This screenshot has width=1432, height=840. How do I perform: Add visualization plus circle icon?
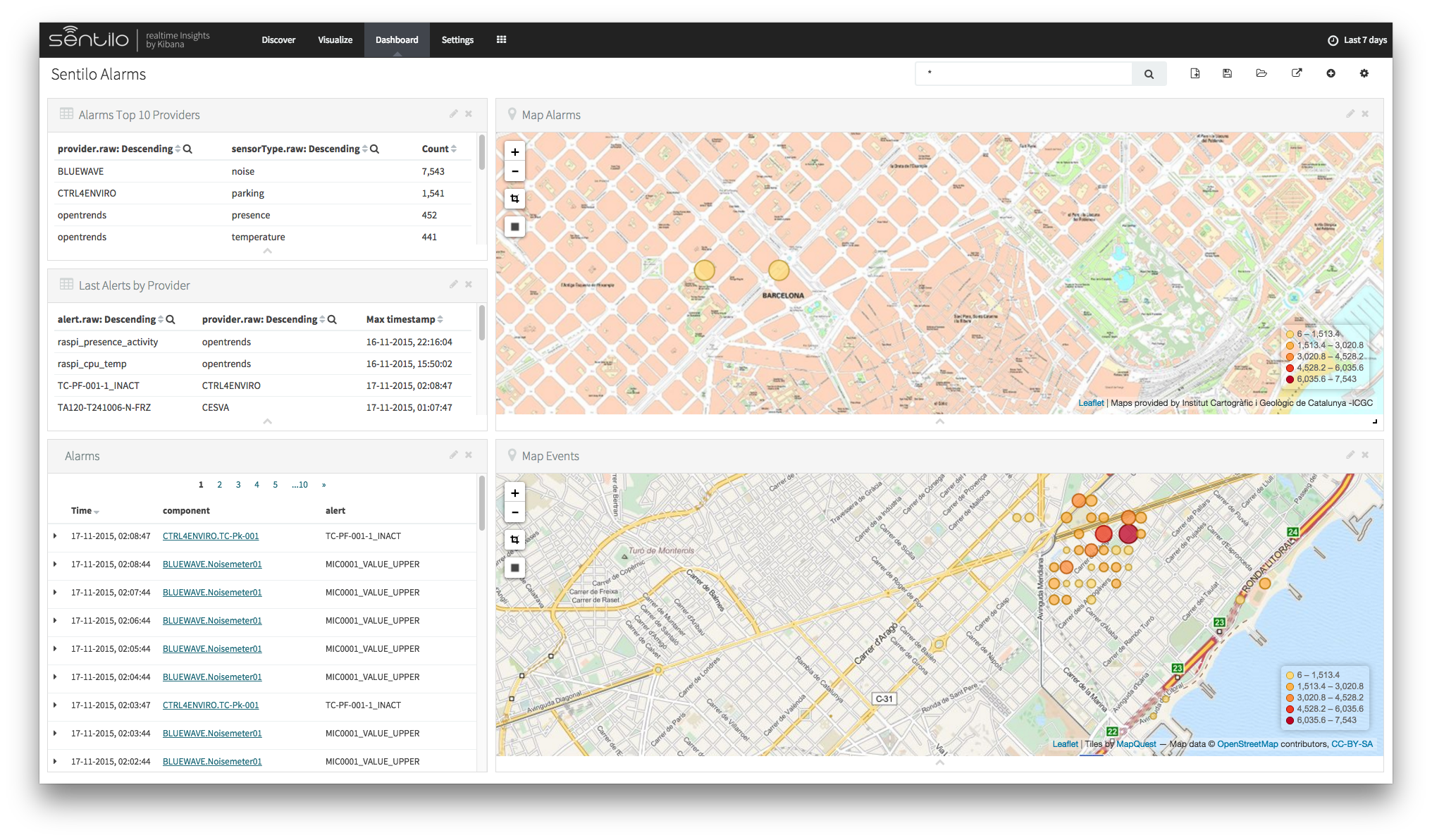click(1331, 73)
